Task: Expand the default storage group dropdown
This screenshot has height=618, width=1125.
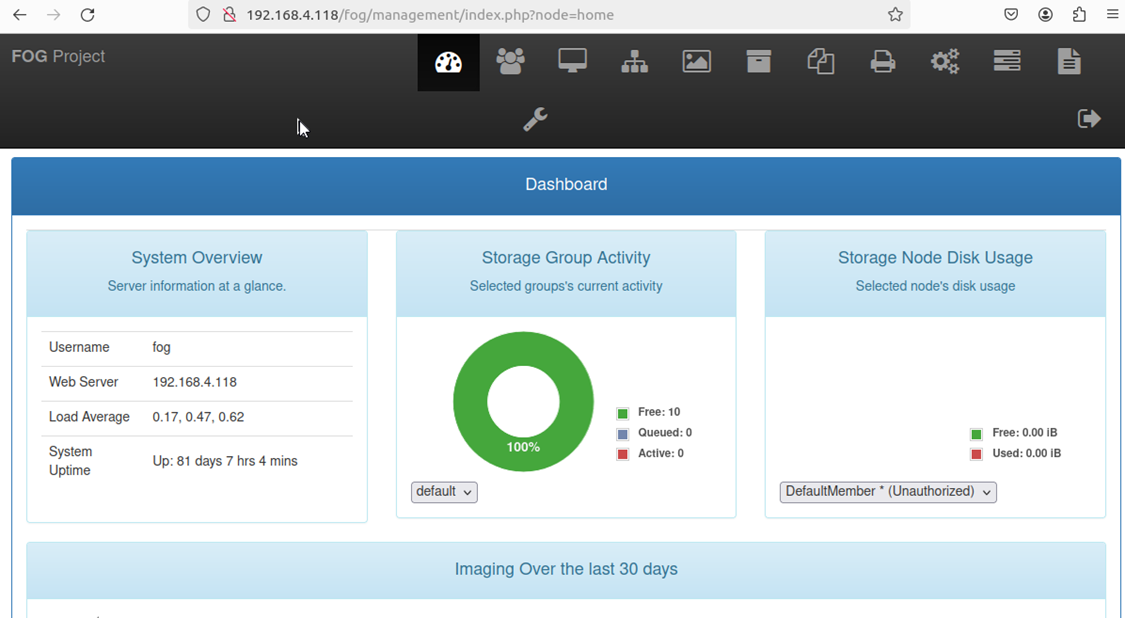Action: pos(444,492)
